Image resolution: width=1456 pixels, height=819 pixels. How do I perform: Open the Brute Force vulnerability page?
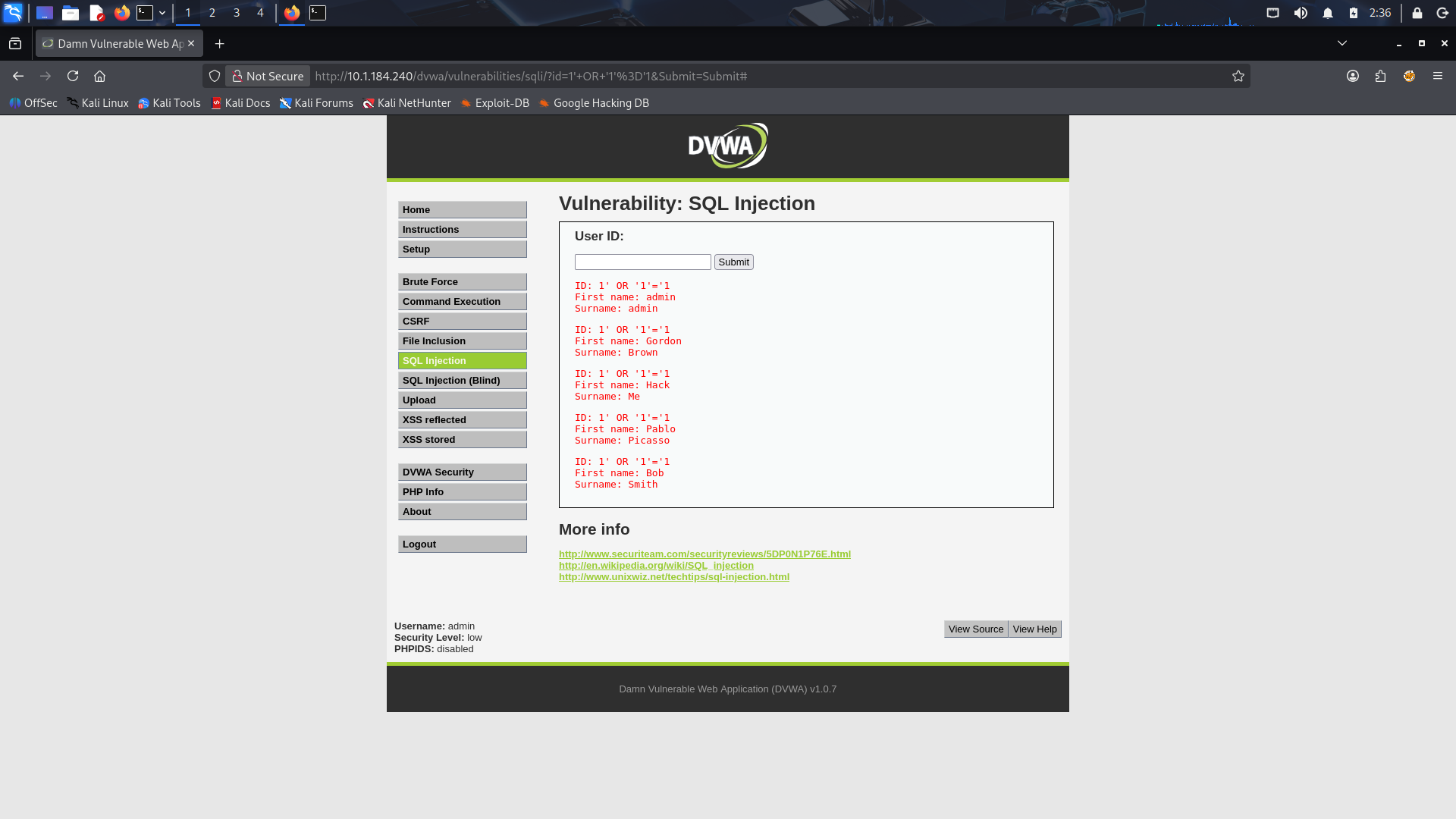point(463,282)
